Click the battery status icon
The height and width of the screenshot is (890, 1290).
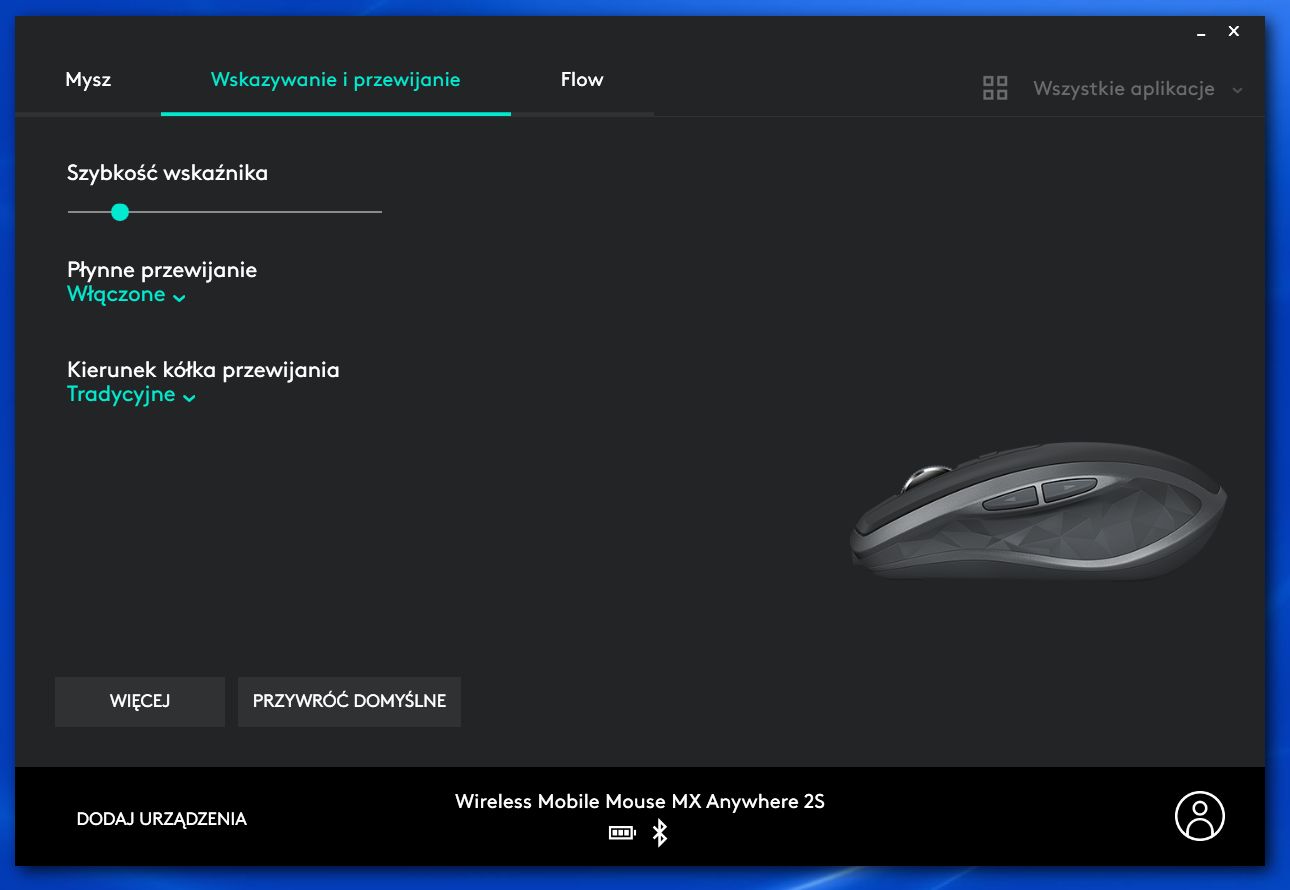[x=622, y=832]
